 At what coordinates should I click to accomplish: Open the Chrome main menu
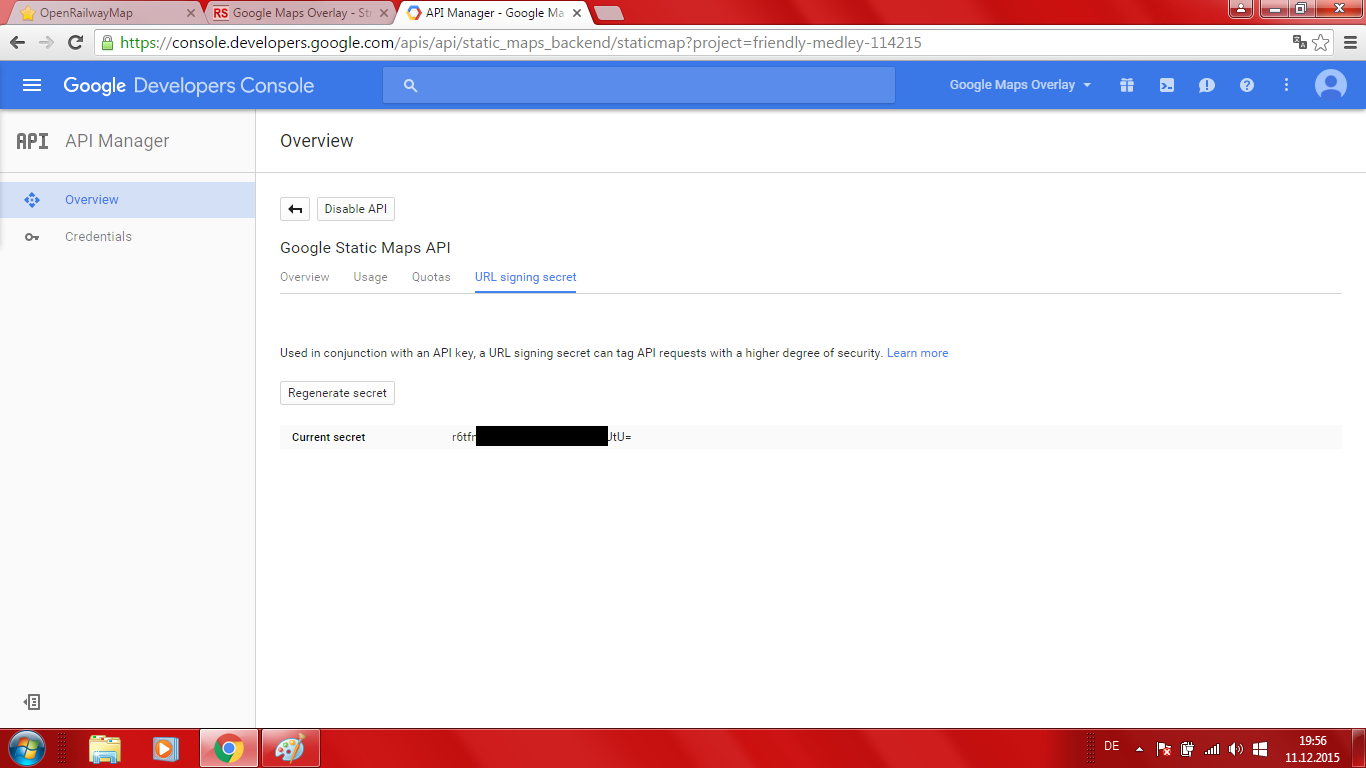pos(1350,43)
